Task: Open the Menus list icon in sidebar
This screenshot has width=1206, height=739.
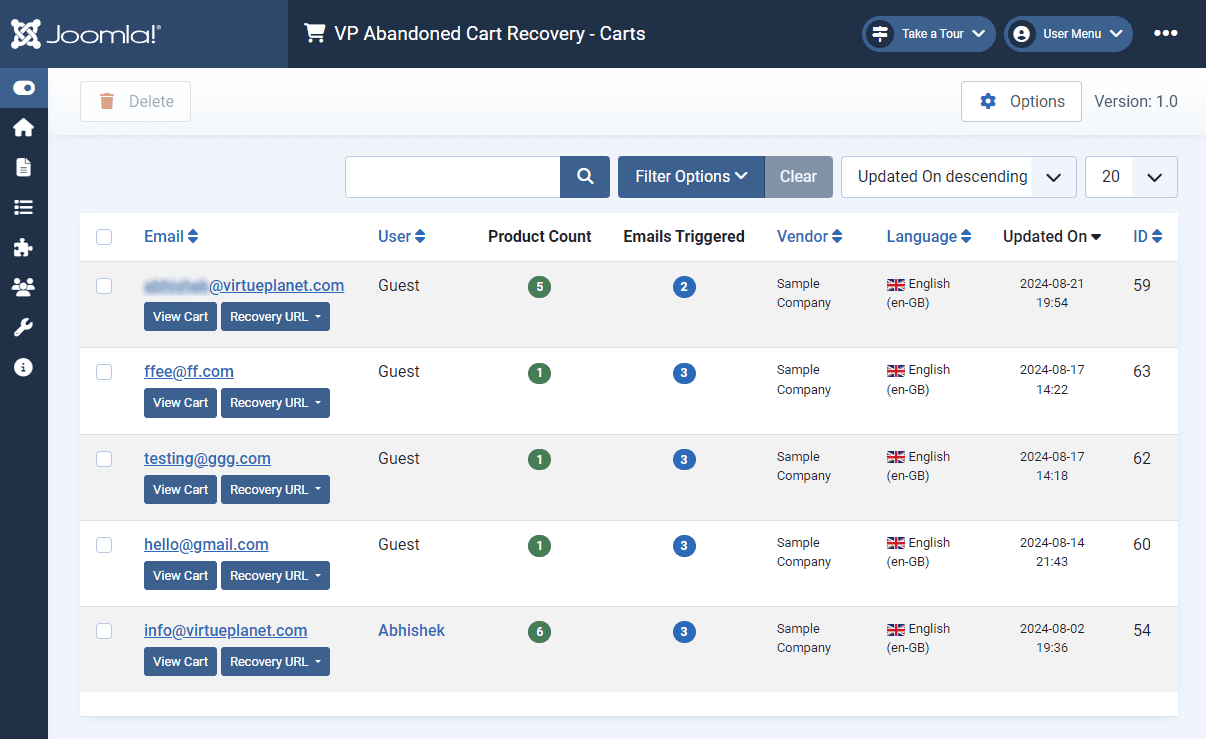Action: [24, 207]
